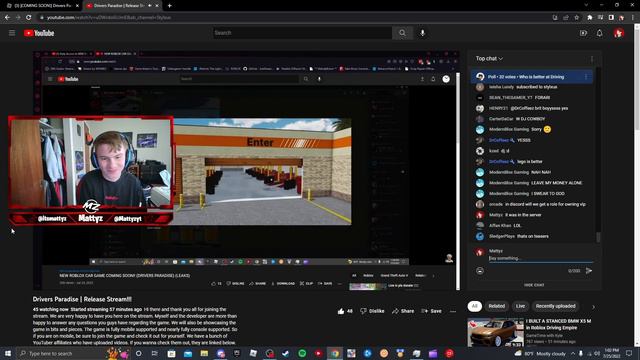640x360 pixels.
Task: Open the browser extensions puzzle icon
Action: tap(589, 18)
